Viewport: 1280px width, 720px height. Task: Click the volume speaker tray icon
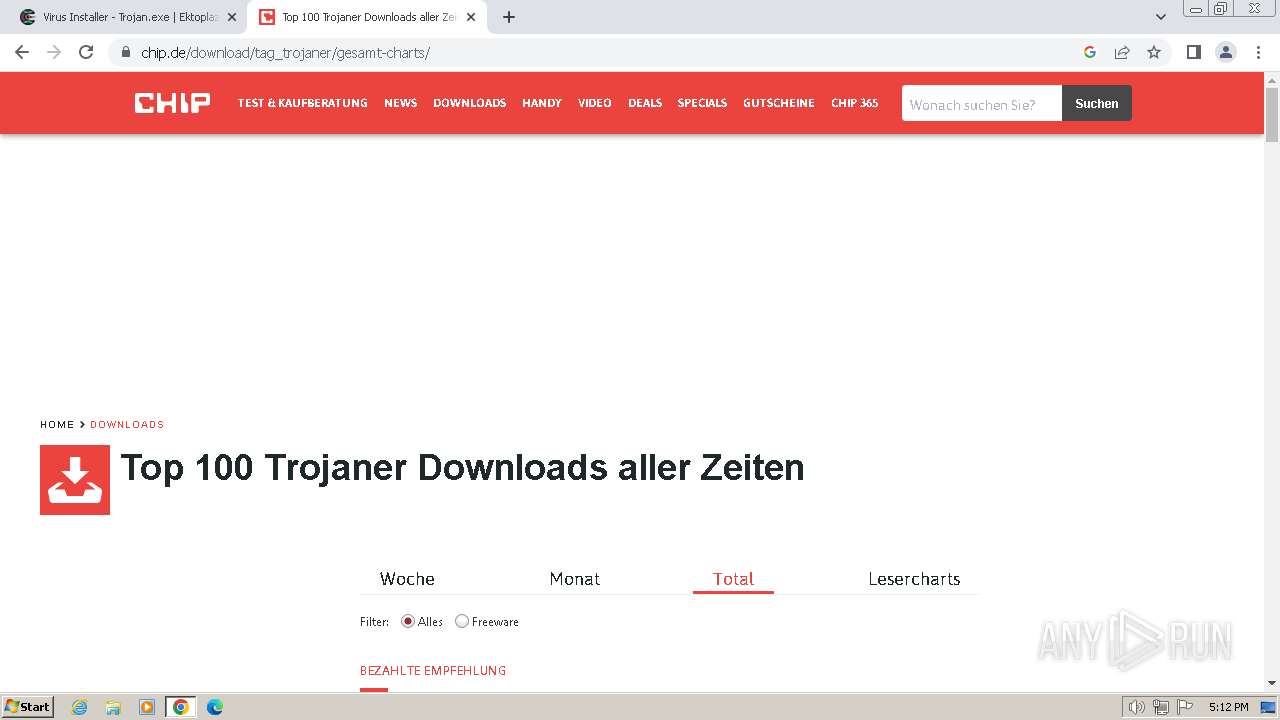(1137, 707)
